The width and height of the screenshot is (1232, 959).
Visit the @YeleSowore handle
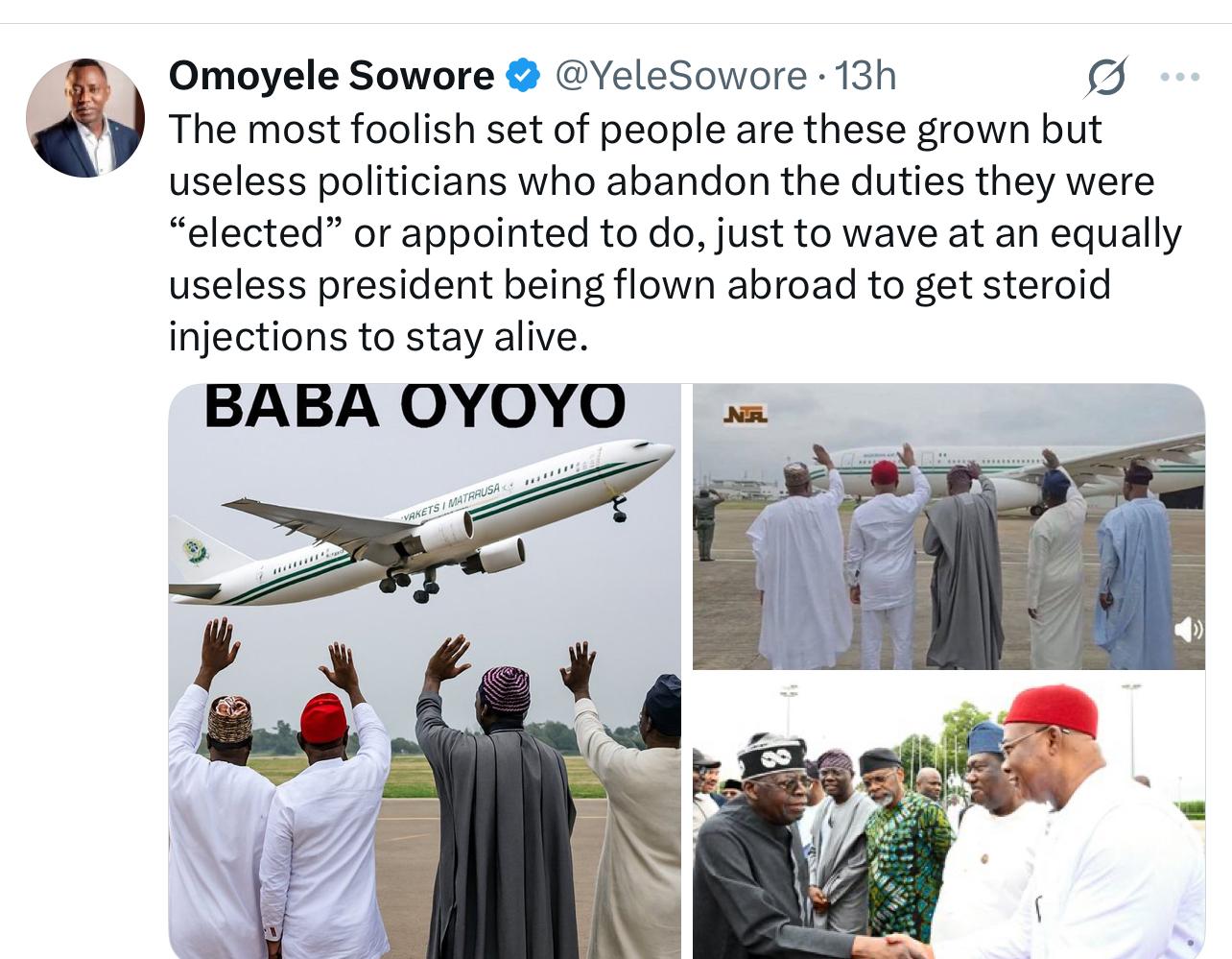(x=681, y=76)
